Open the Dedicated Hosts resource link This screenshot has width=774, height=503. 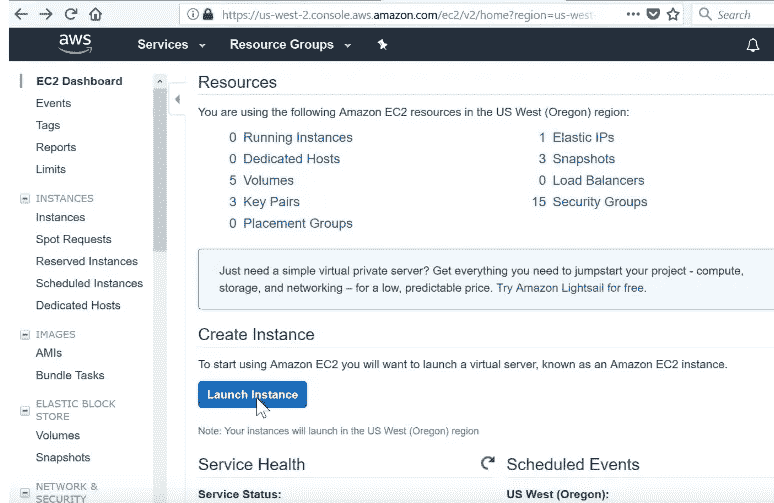(291, 159)
